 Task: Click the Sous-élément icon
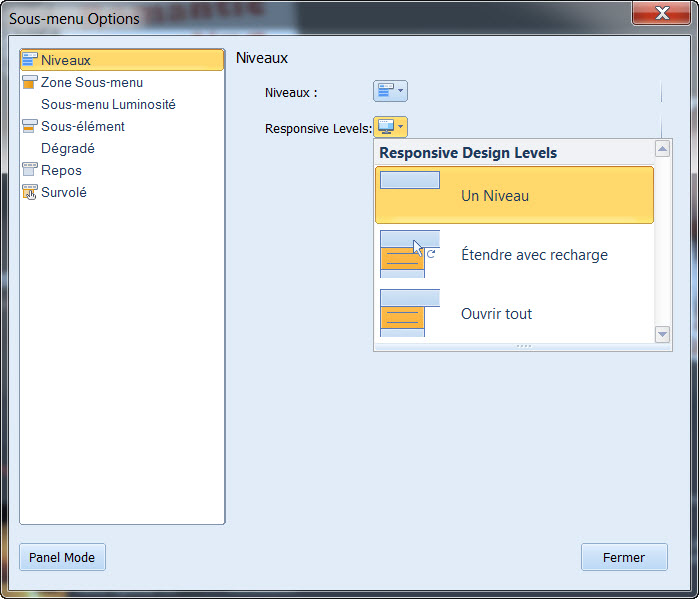click(x=30, y=126)
